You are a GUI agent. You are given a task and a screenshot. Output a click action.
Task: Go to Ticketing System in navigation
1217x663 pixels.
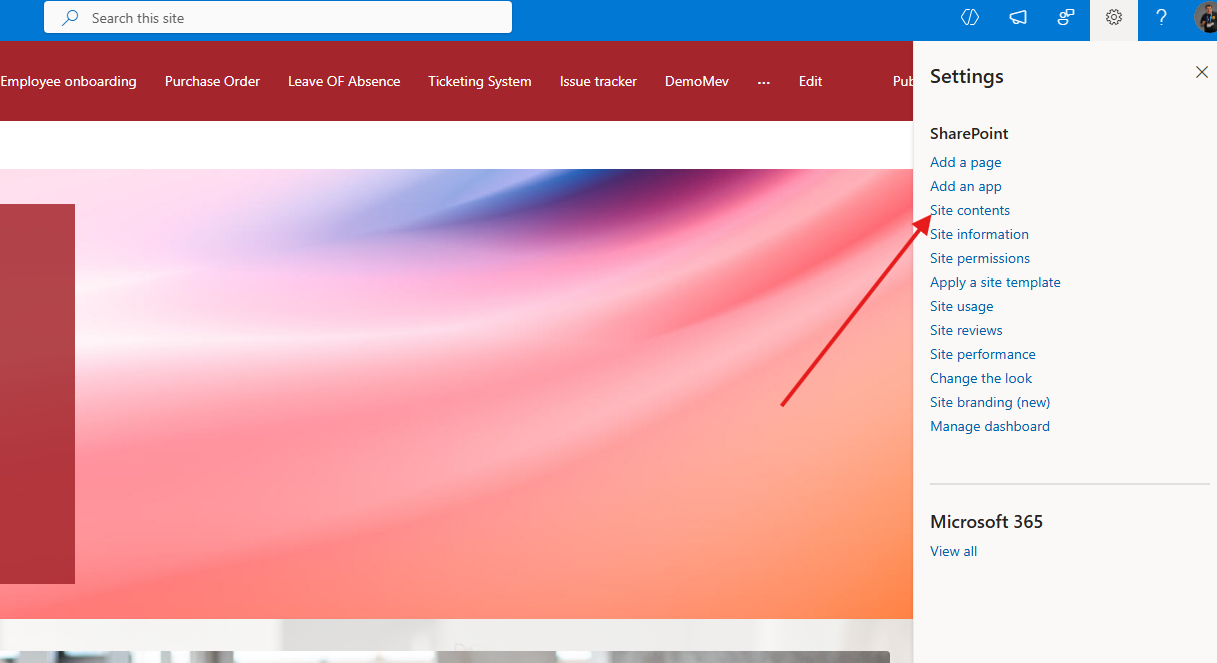coord(479,82)
